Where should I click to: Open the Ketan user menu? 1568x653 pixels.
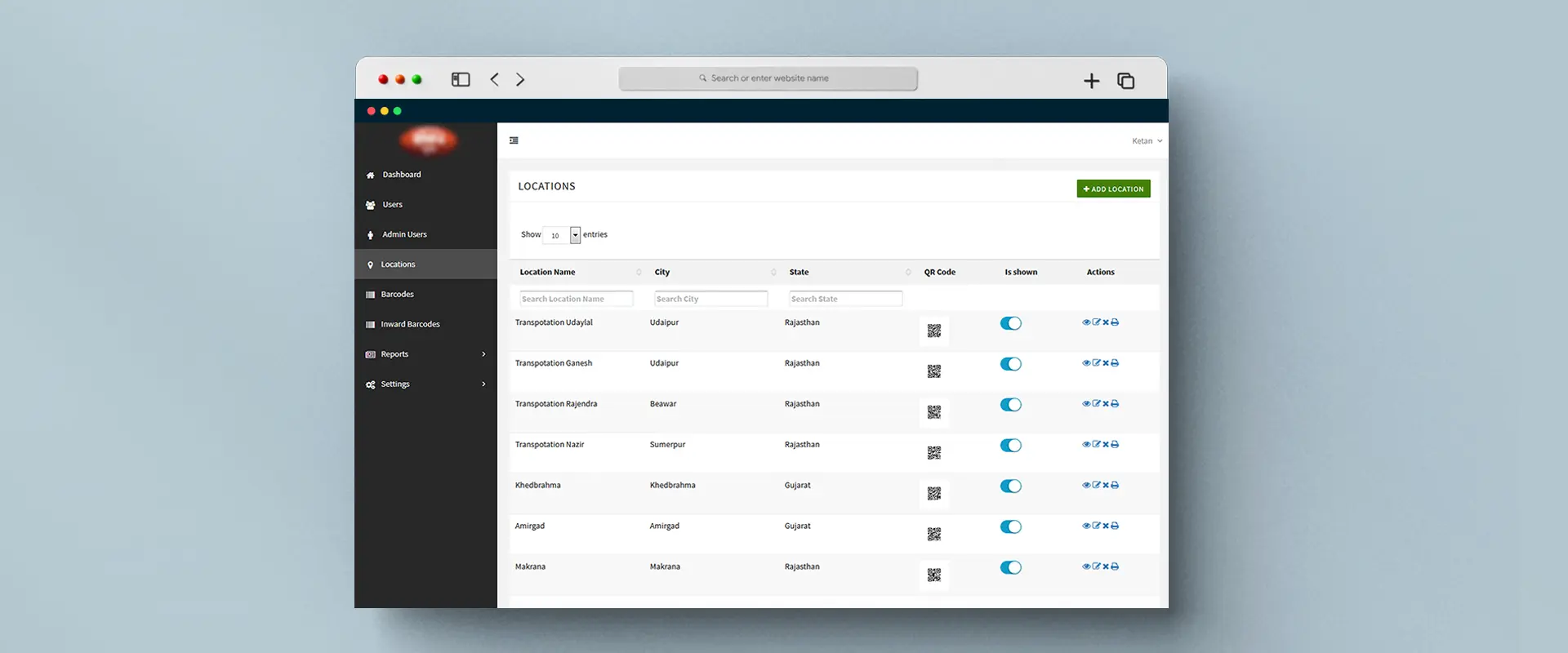coord(1147,141)
